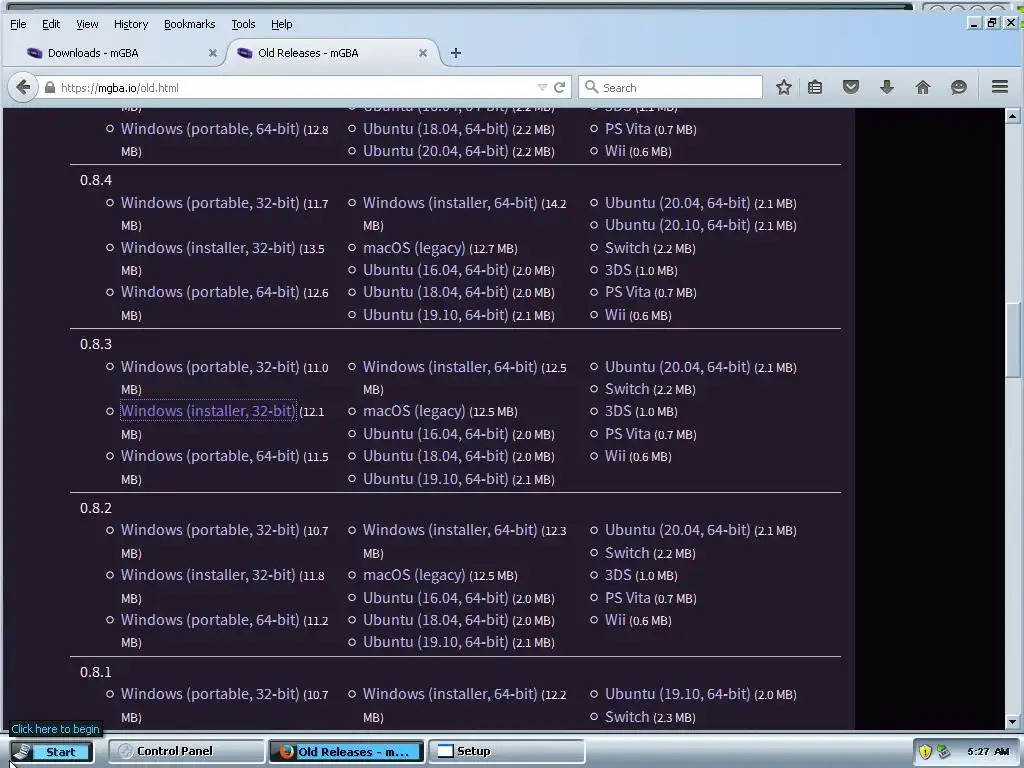Click the browser back arrow button
Image resolution: width=1024 pixels, height=768 pixels.
(23, 87)
